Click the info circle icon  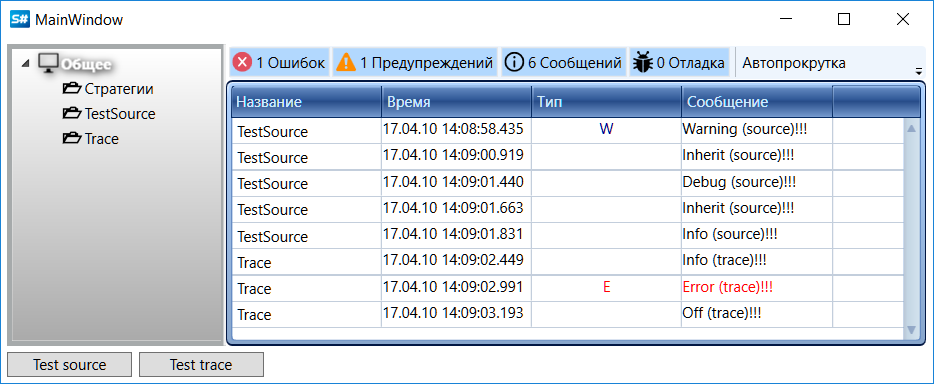tap(514, 62)
